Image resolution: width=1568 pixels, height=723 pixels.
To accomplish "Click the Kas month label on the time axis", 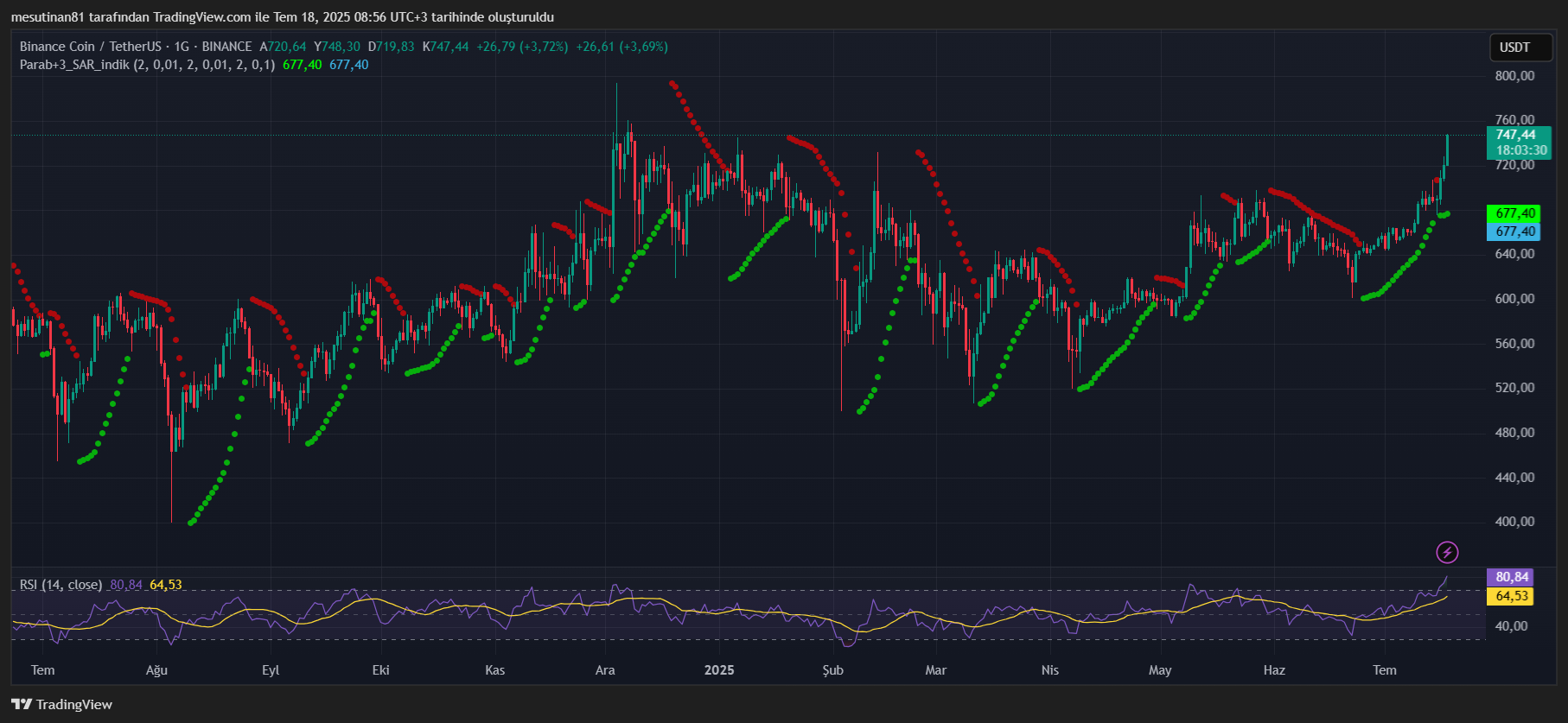I will coord(494,670).
